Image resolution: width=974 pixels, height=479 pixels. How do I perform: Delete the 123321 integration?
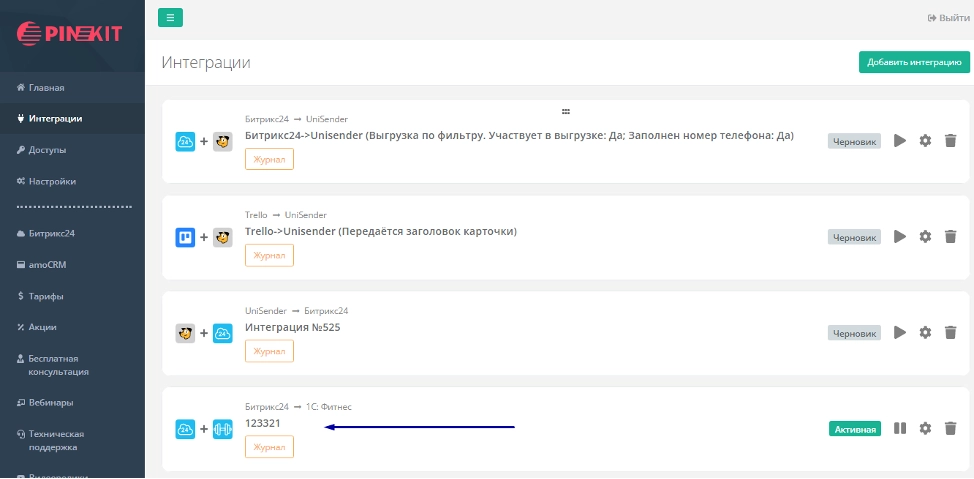[950, 428]
